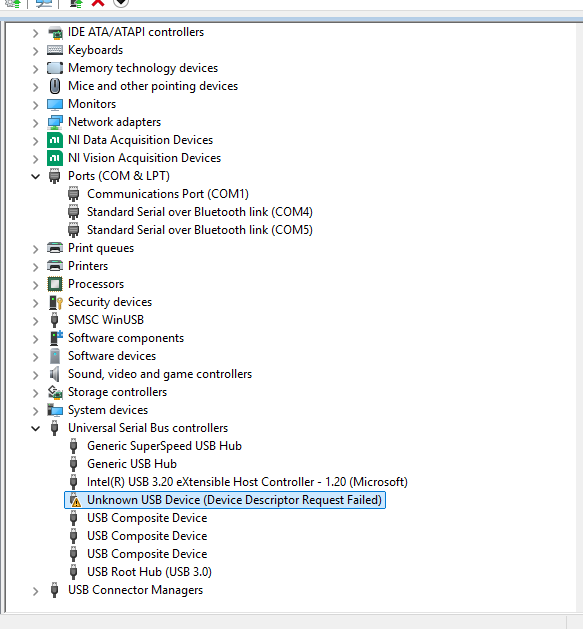Click the Memory technology devices icon
Viewport: 583px width, 629px height.
(x=55, y=68)
